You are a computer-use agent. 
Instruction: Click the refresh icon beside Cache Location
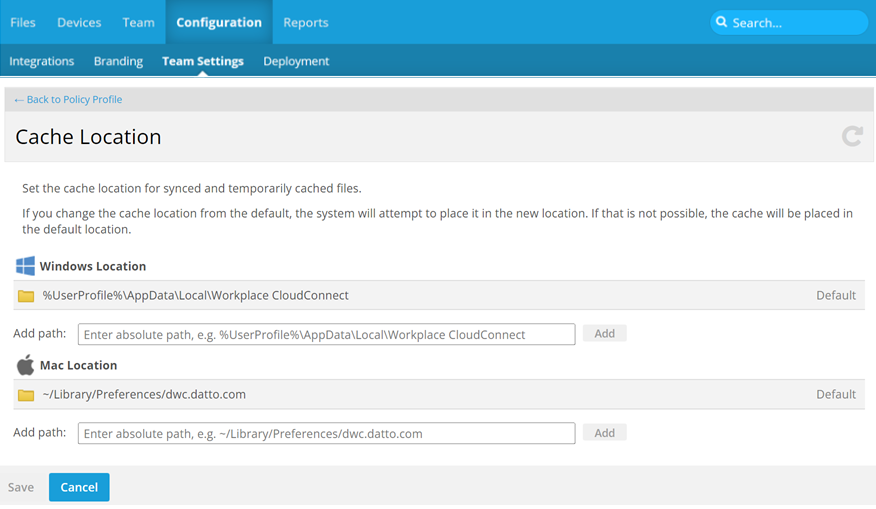tap(852, 136)
